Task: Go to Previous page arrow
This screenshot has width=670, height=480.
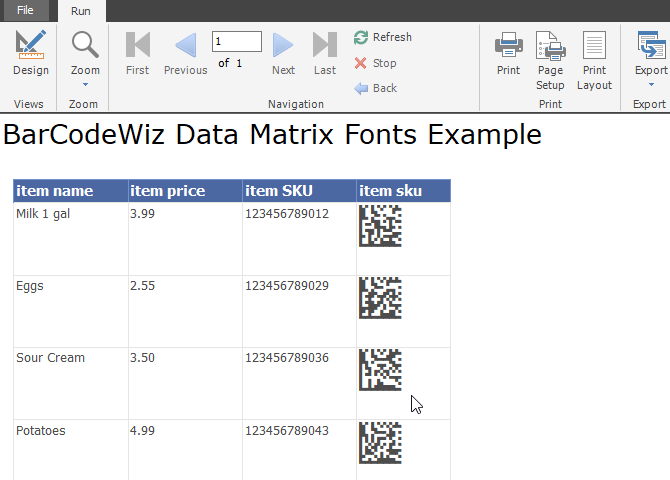Action: [x=186, y=44]
